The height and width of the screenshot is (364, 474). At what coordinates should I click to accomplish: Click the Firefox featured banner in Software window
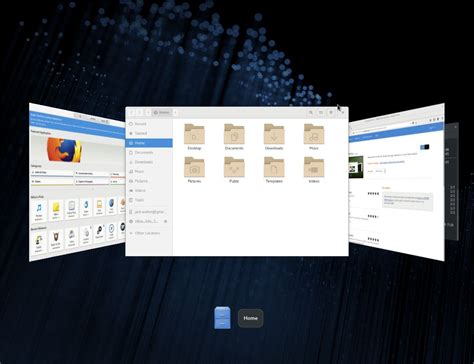pos(65,150)
